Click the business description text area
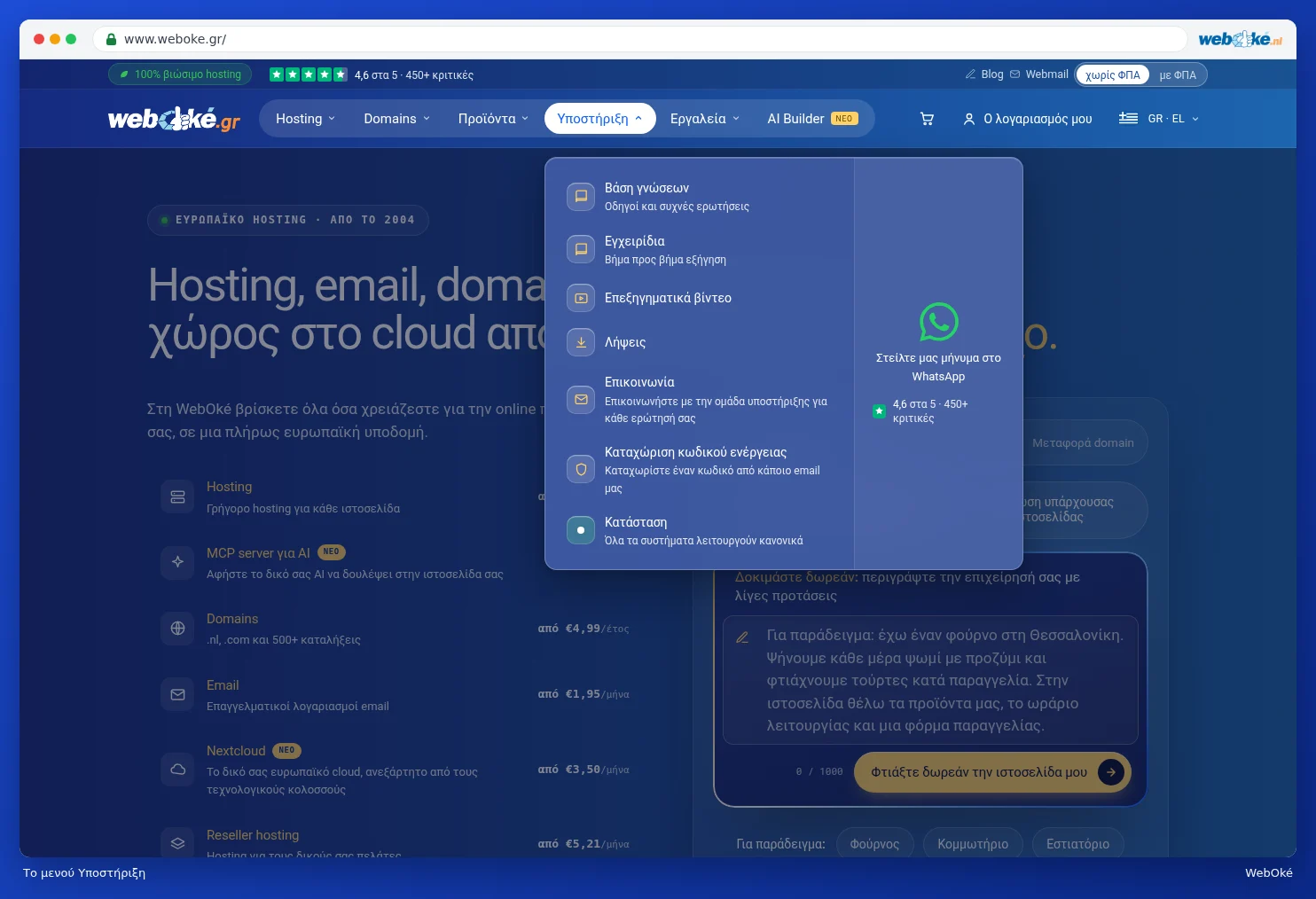This screenshot has height=899, width=1316. pos(930,680)
